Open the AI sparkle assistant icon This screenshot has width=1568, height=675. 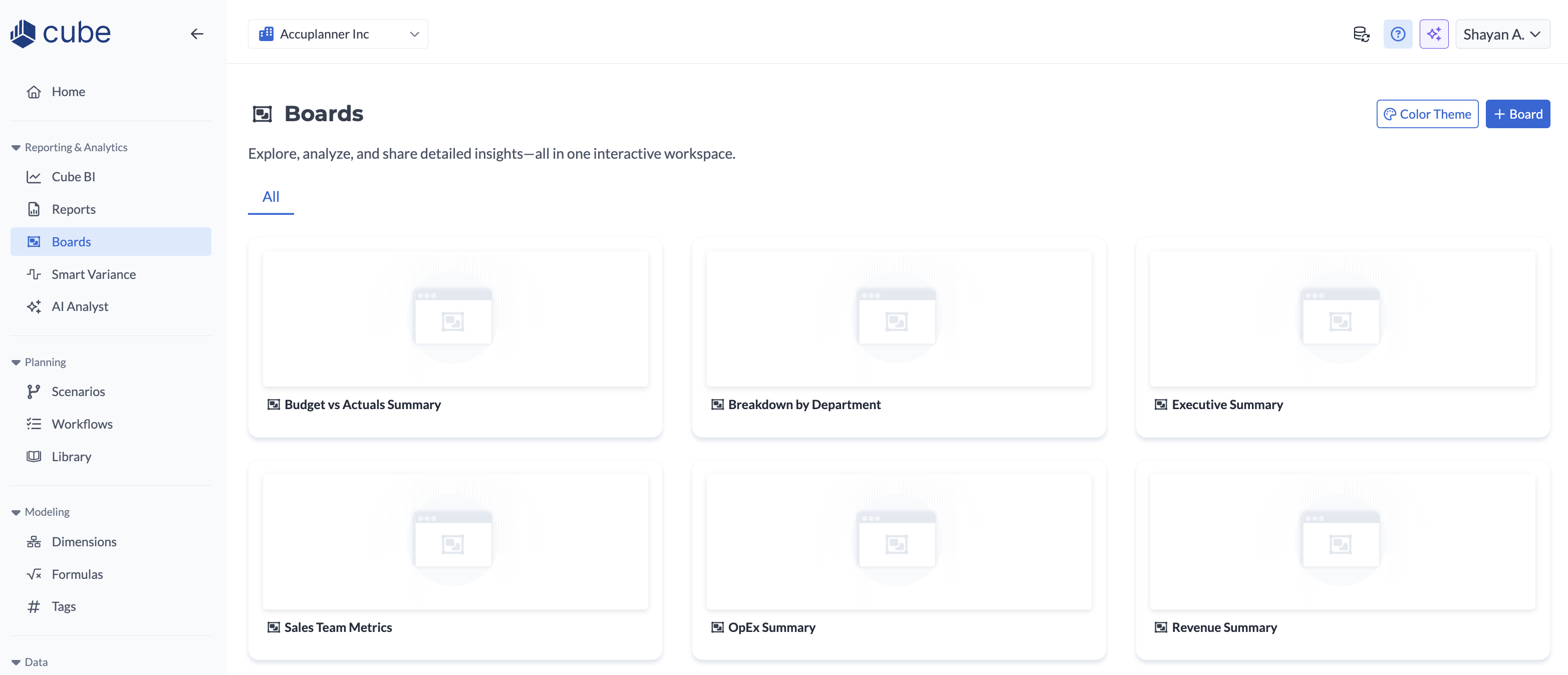pos(1433,34)
